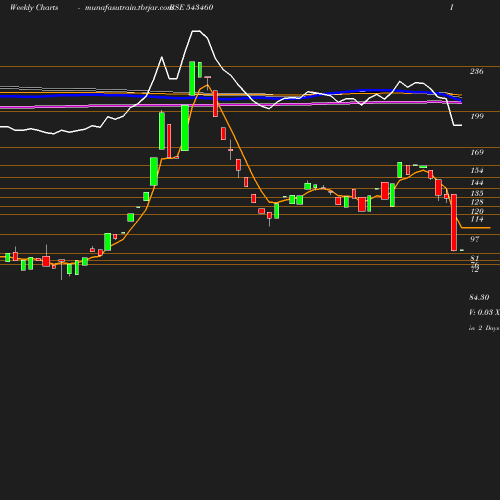Click the 120 price level label

477,211
